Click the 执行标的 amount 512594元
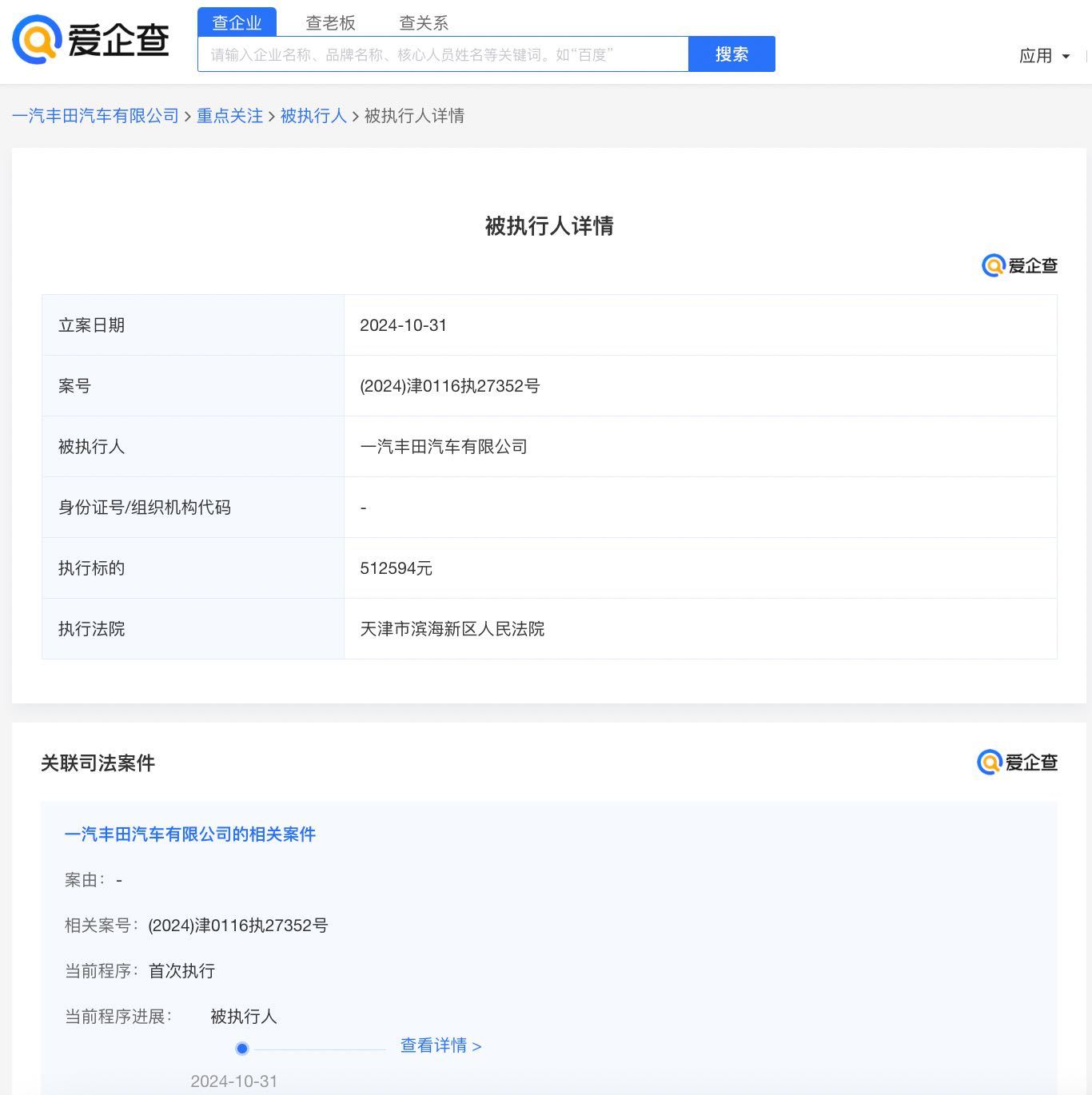 tap(397, 568)
